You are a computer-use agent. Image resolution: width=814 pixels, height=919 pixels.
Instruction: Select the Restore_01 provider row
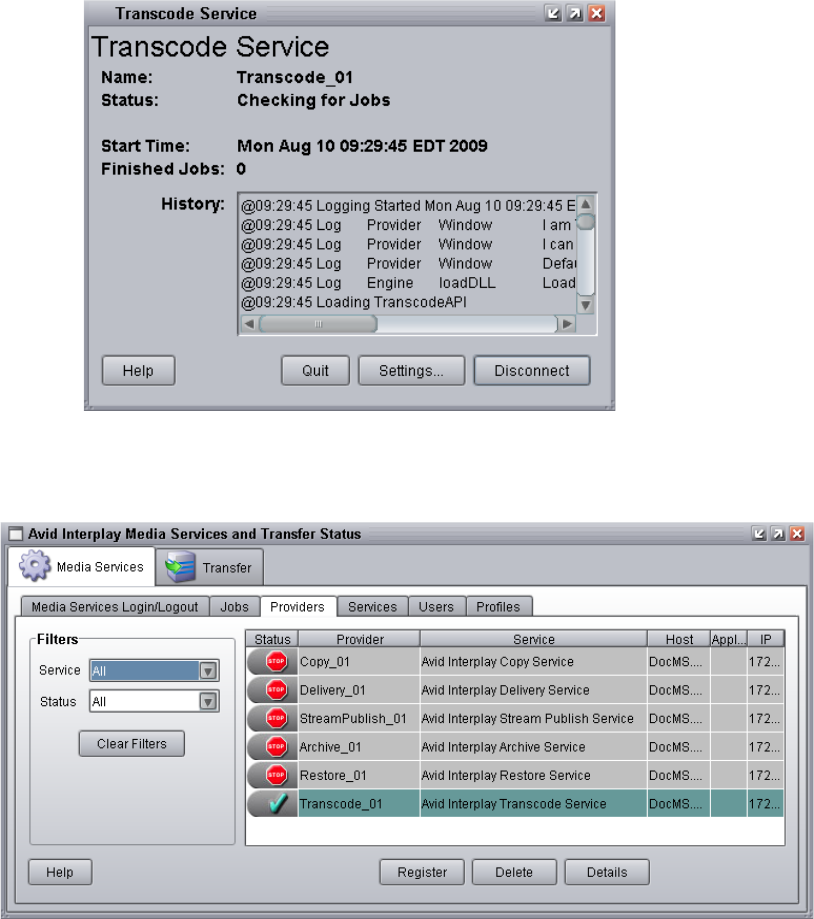(515, 775)
